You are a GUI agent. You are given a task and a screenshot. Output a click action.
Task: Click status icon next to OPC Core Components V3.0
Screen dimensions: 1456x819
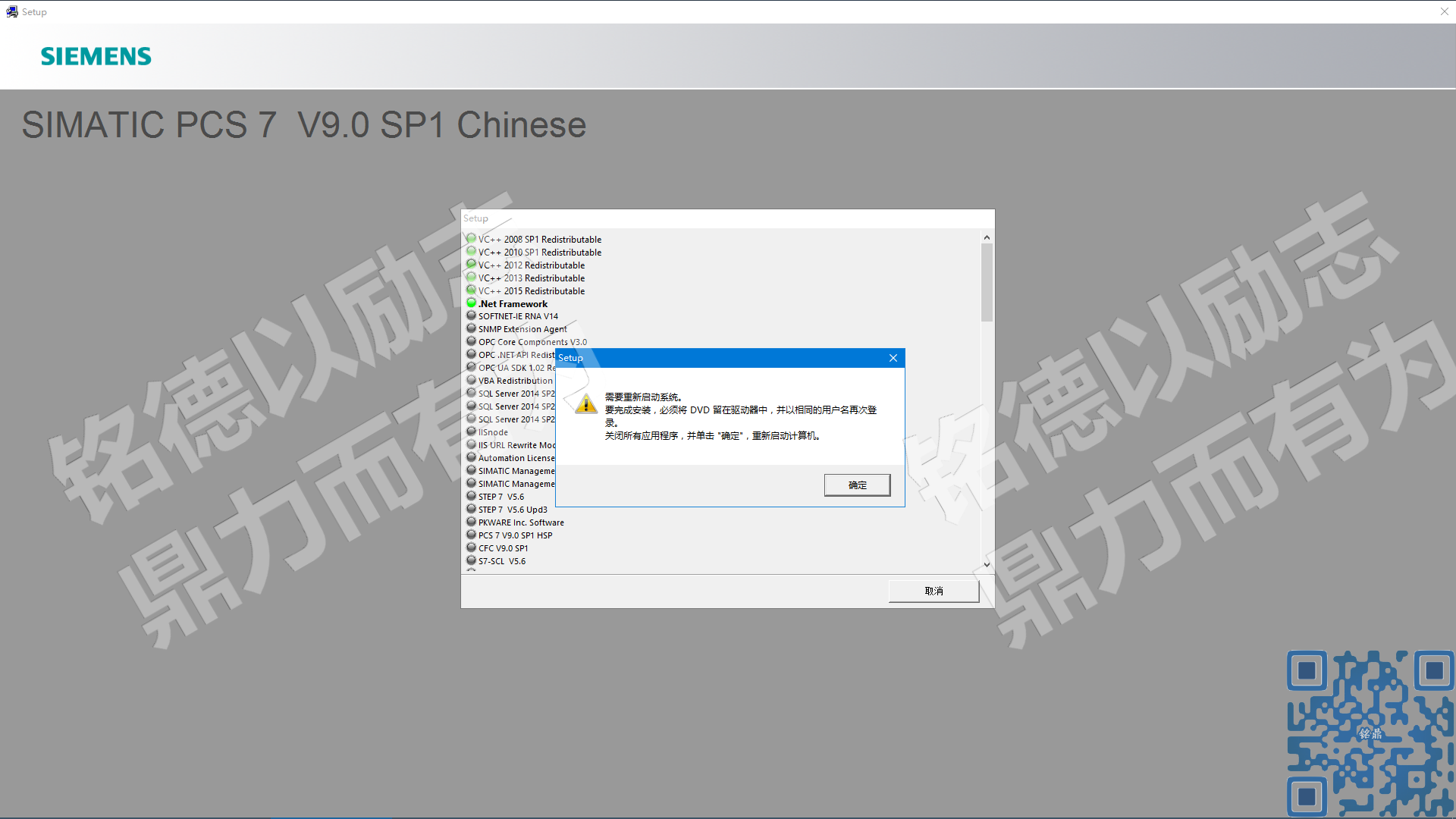pyautogui.click(x=471, y=342)
